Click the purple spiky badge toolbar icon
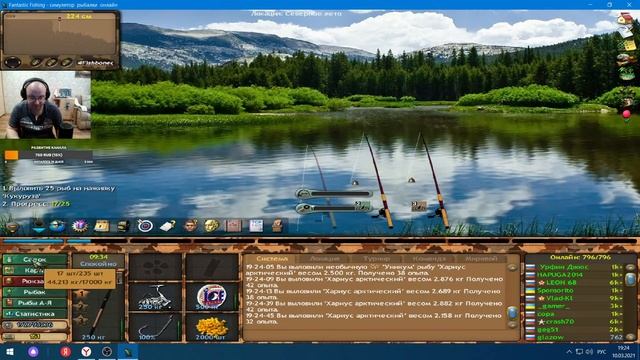Image resolution: width=640 pixels, height=360 pixels. (x=80, y=226)
